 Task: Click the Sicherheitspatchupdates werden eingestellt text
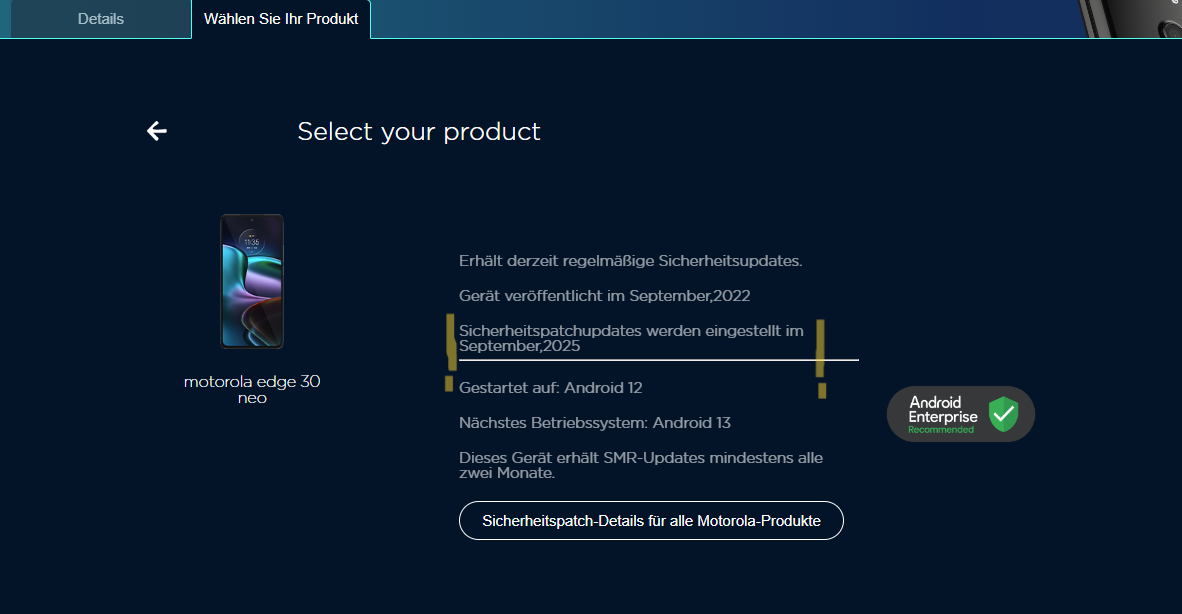[631, 338]
